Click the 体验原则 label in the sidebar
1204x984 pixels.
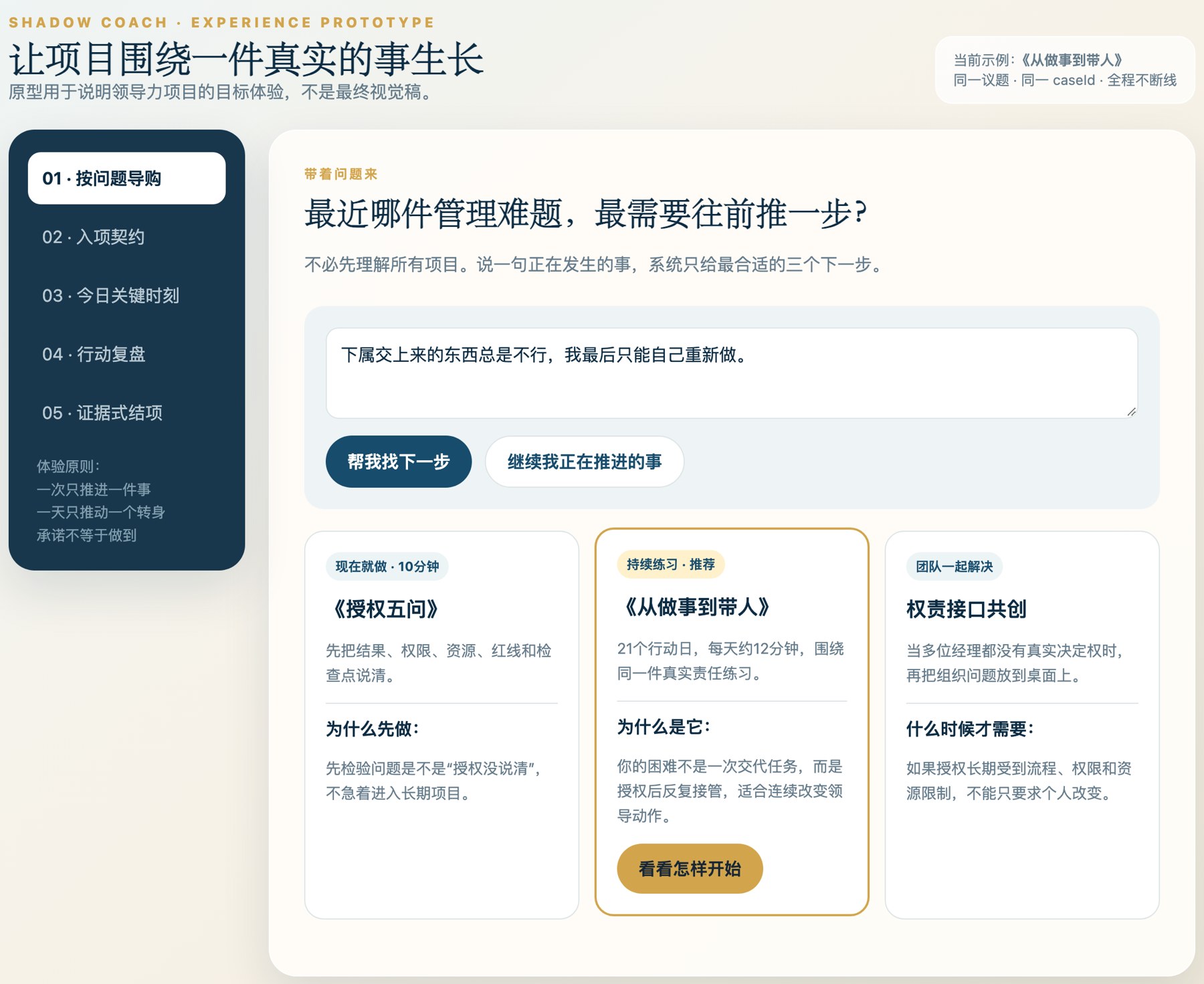pos(68,466)
